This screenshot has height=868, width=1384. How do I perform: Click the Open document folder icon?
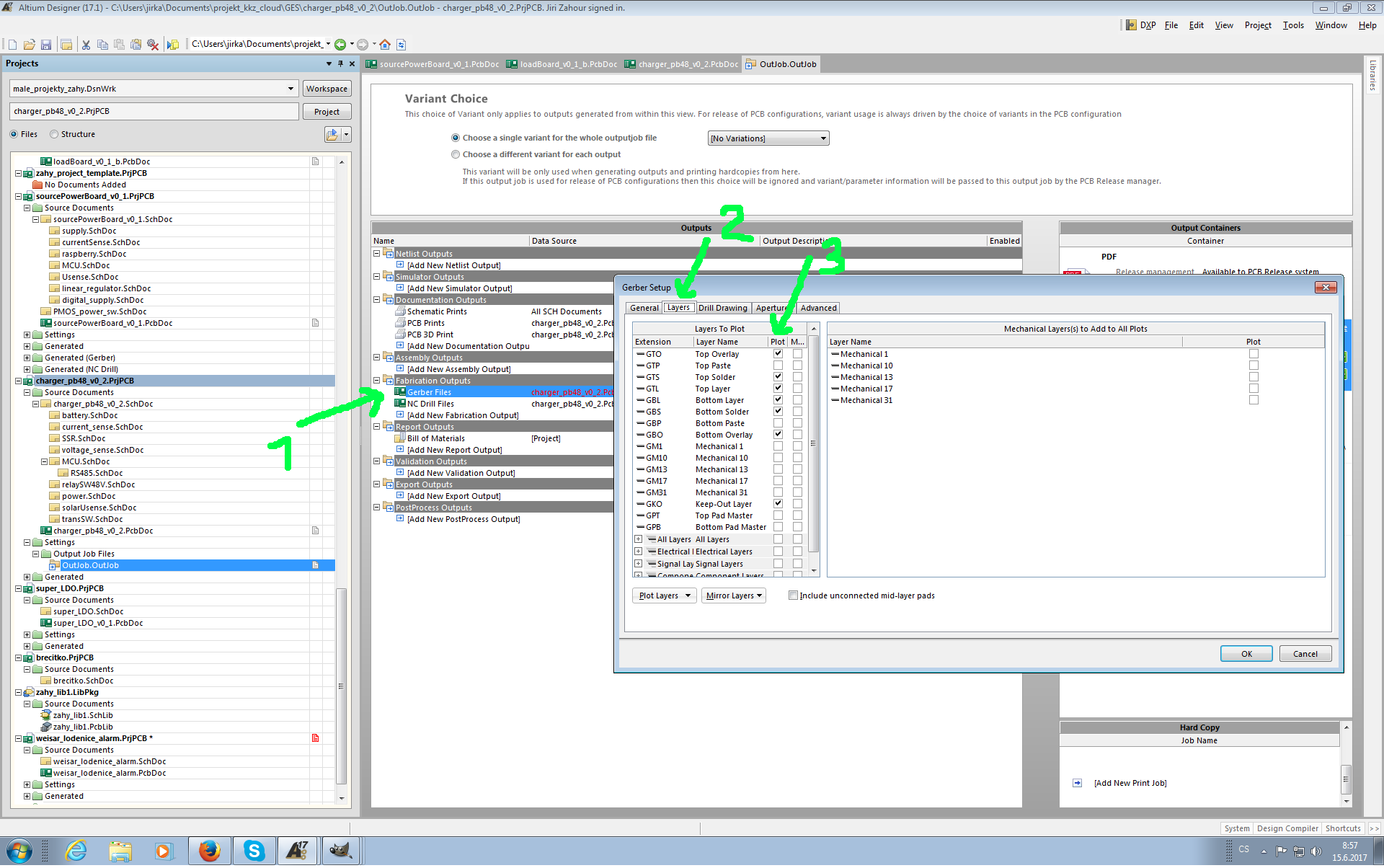pos(29,45)
